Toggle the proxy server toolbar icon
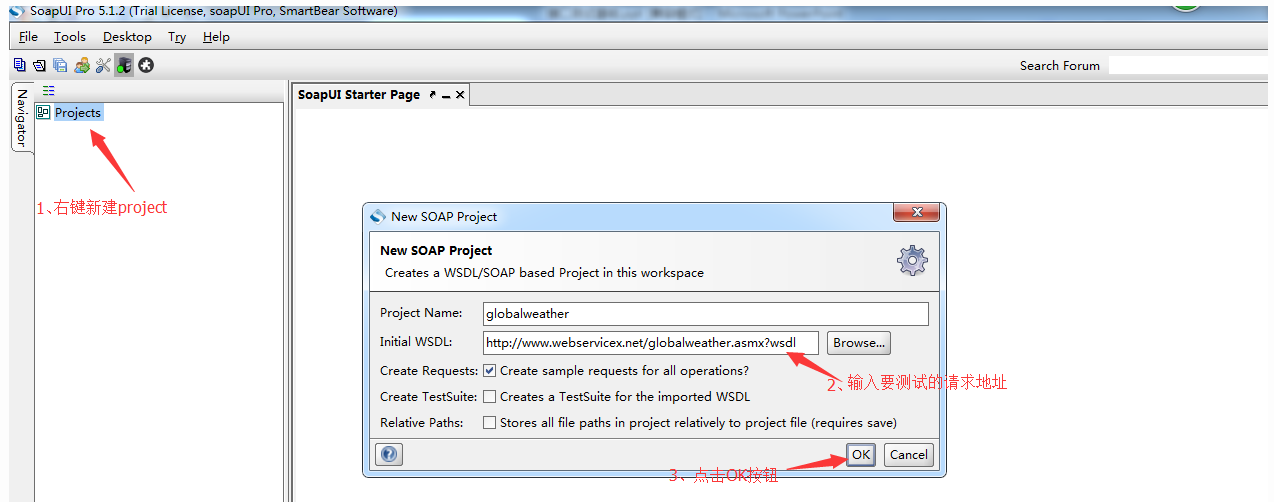The image size is (1274, 502). click(x=124, y=65)
